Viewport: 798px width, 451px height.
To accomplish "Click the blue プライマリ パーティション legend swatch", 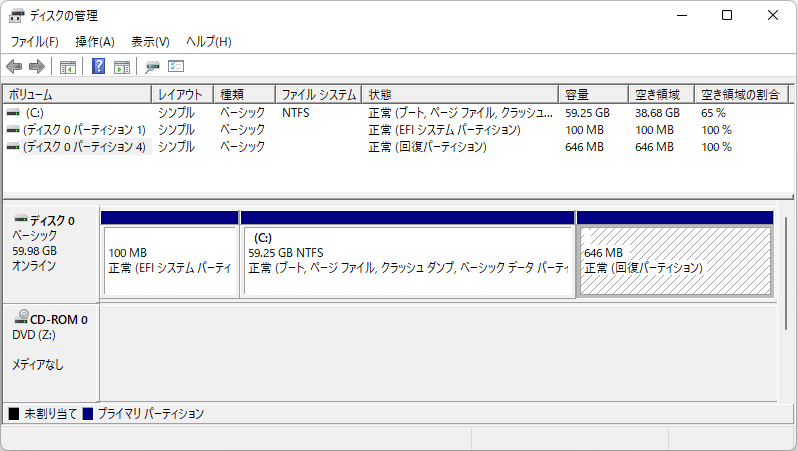I will (88, 414).
